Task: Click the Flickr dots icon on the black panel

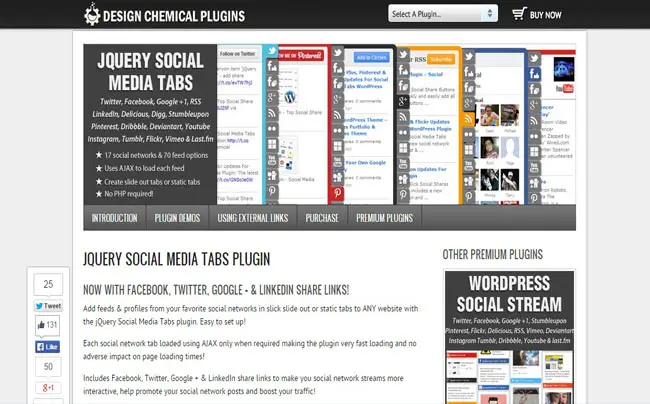Action: tap(403, 133)
